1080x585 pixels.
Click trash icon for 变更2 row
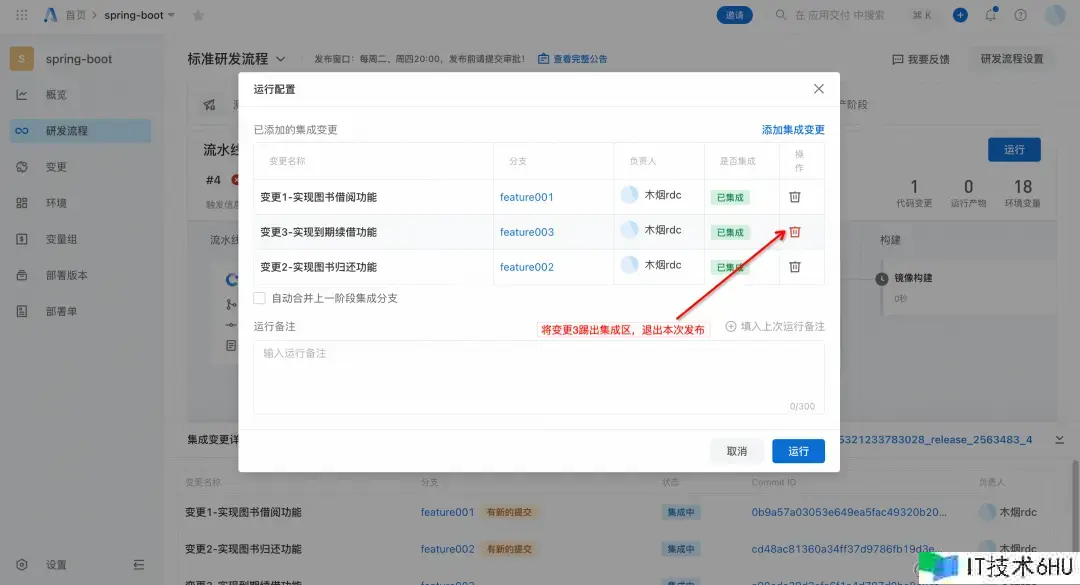click(x=795, y=267)
